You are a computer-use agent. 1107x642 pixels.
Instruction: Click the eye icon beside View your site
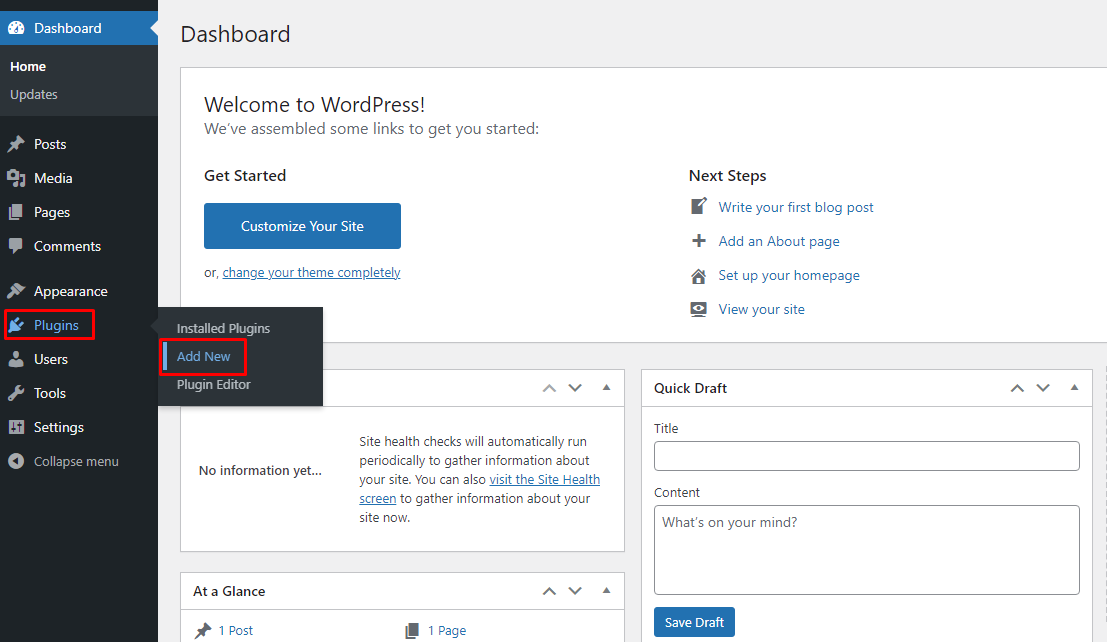coord(698,309)
